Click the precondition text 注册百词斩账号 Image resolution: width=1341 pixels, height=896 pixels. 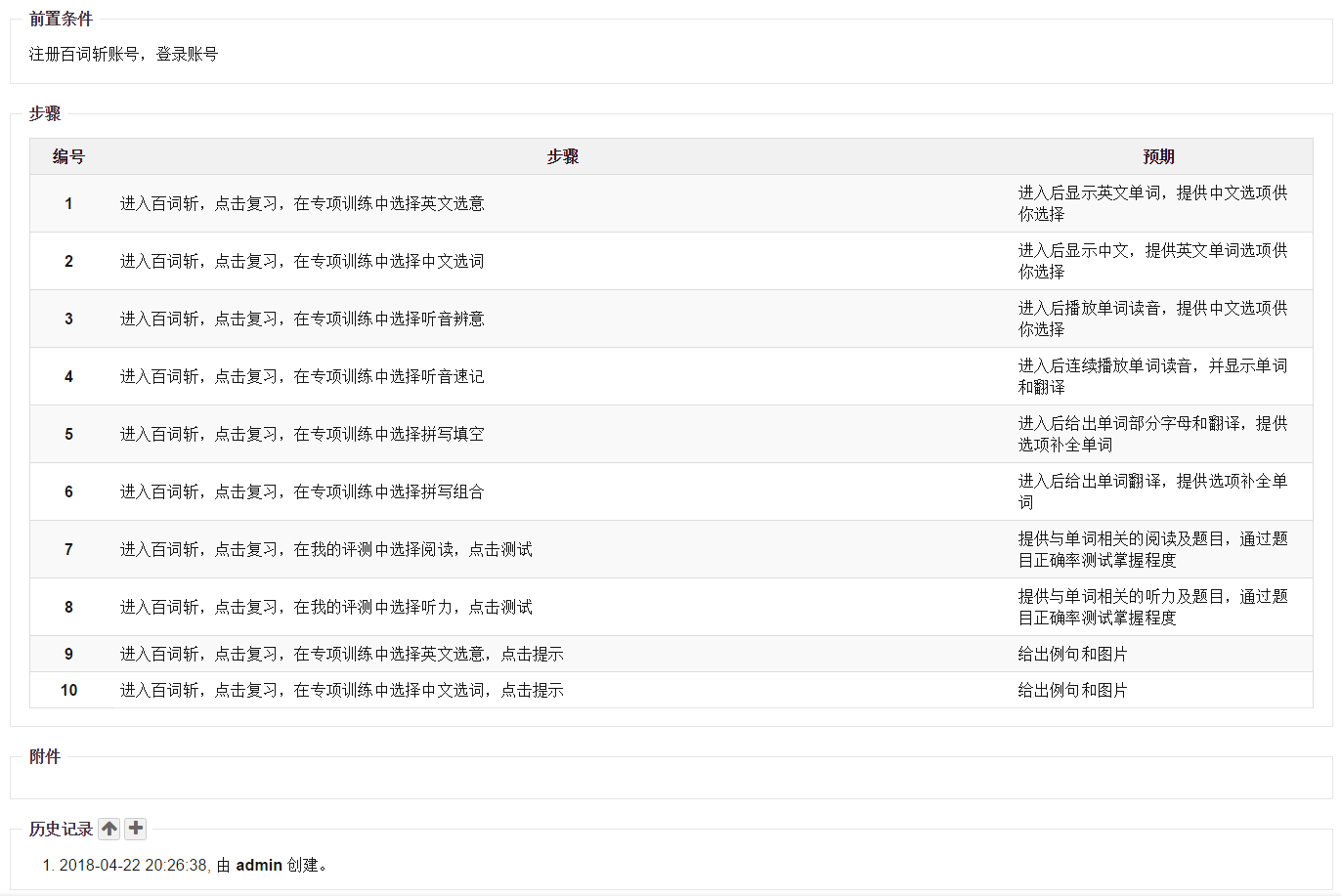coord(123,54)
